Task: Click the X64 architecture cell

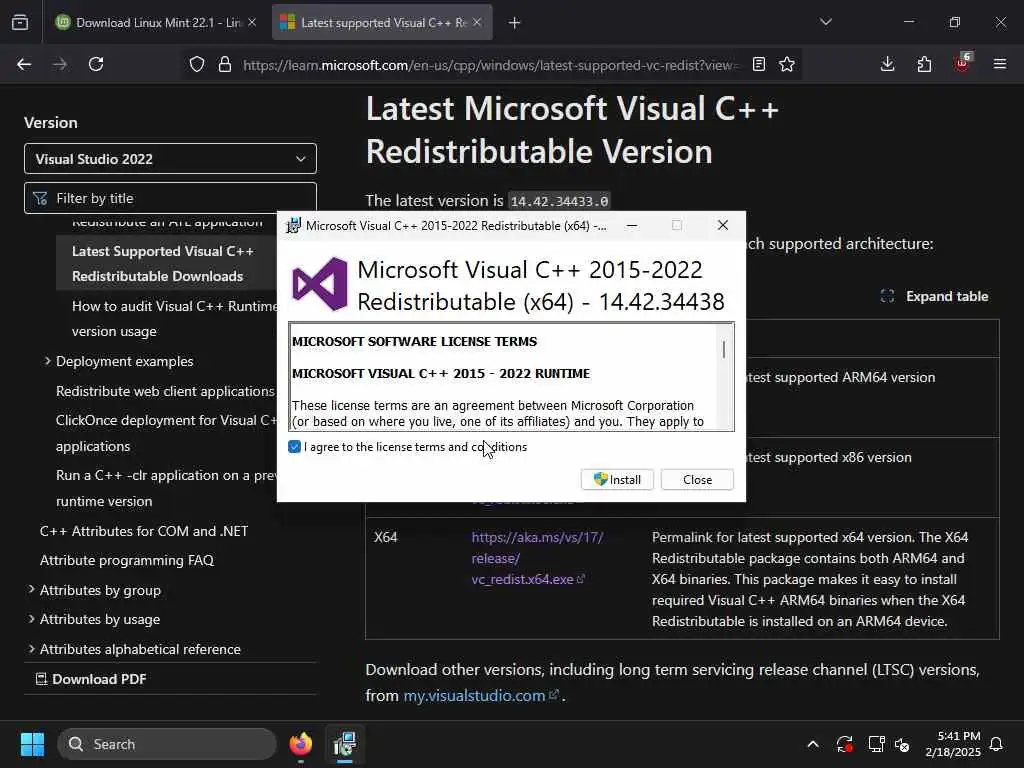Action: [x=386, y=537]
